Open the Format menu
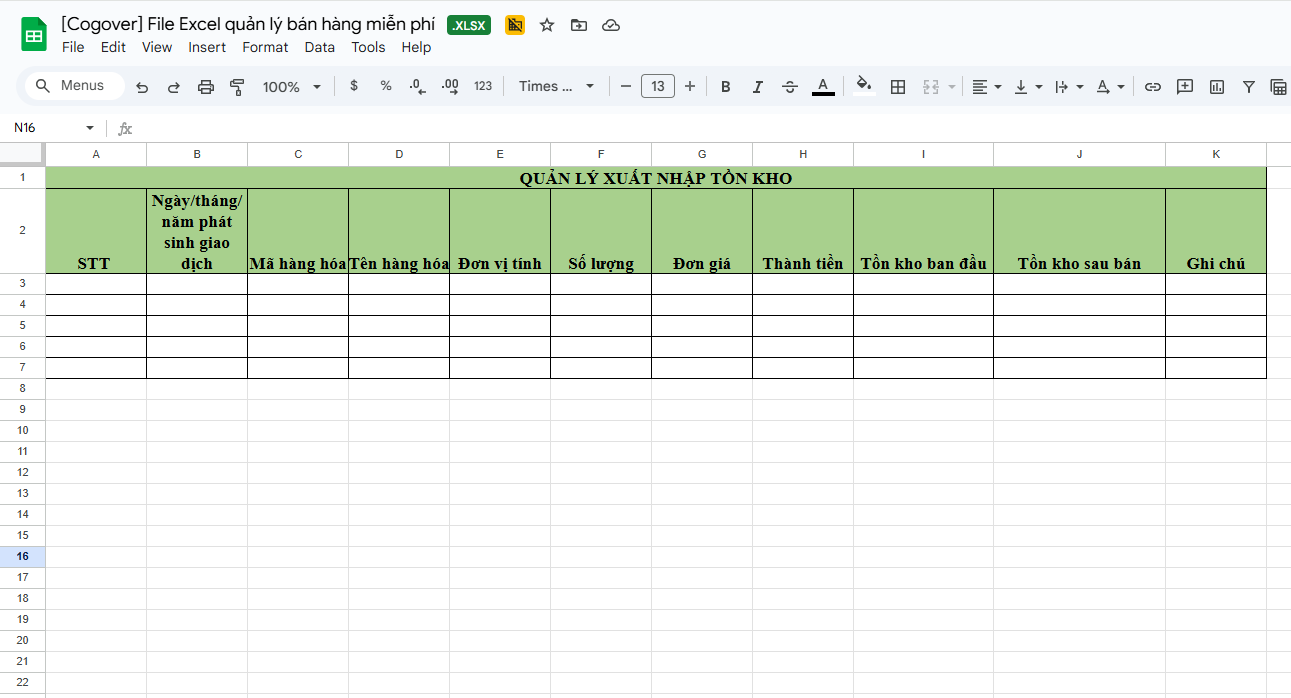 (x=265, y=47)
